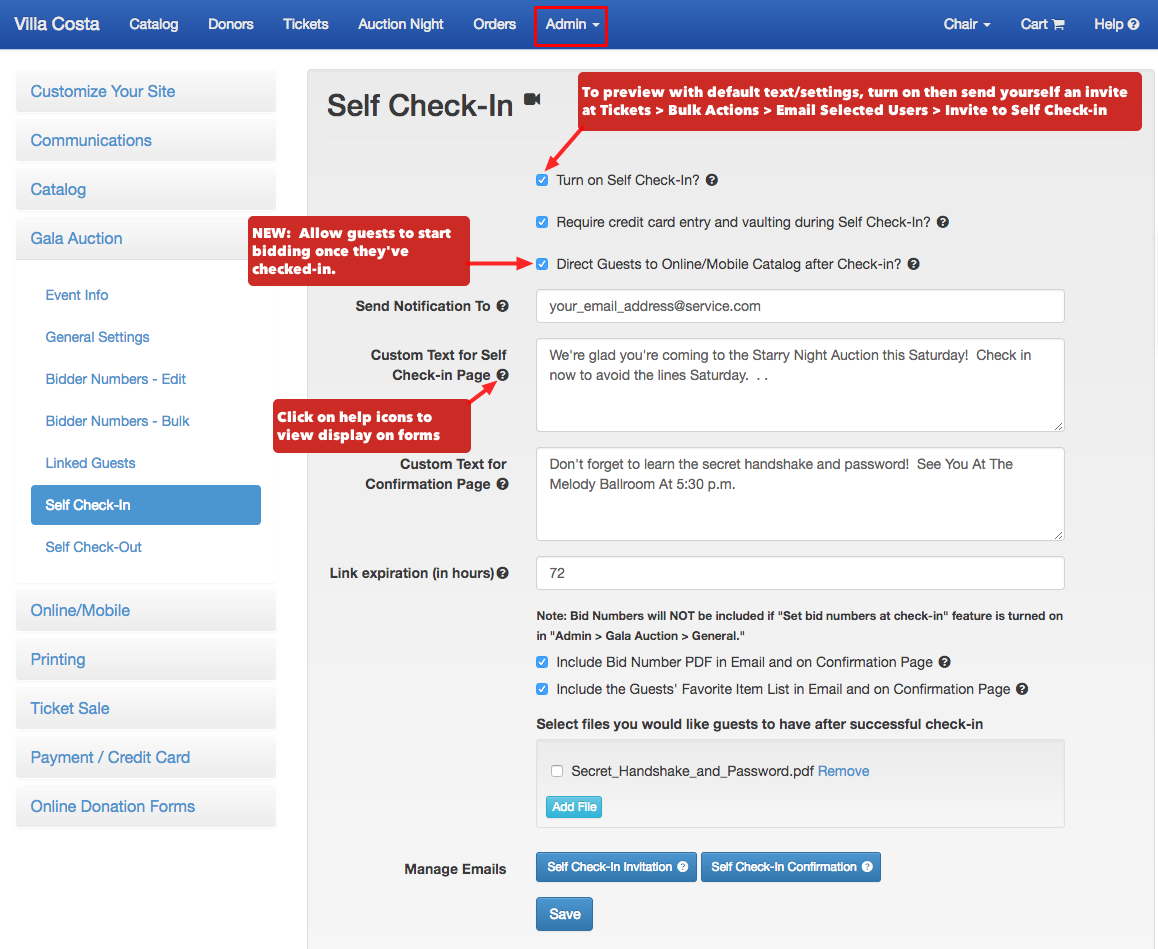Open the Admin dropdown menu

point(572,24)
